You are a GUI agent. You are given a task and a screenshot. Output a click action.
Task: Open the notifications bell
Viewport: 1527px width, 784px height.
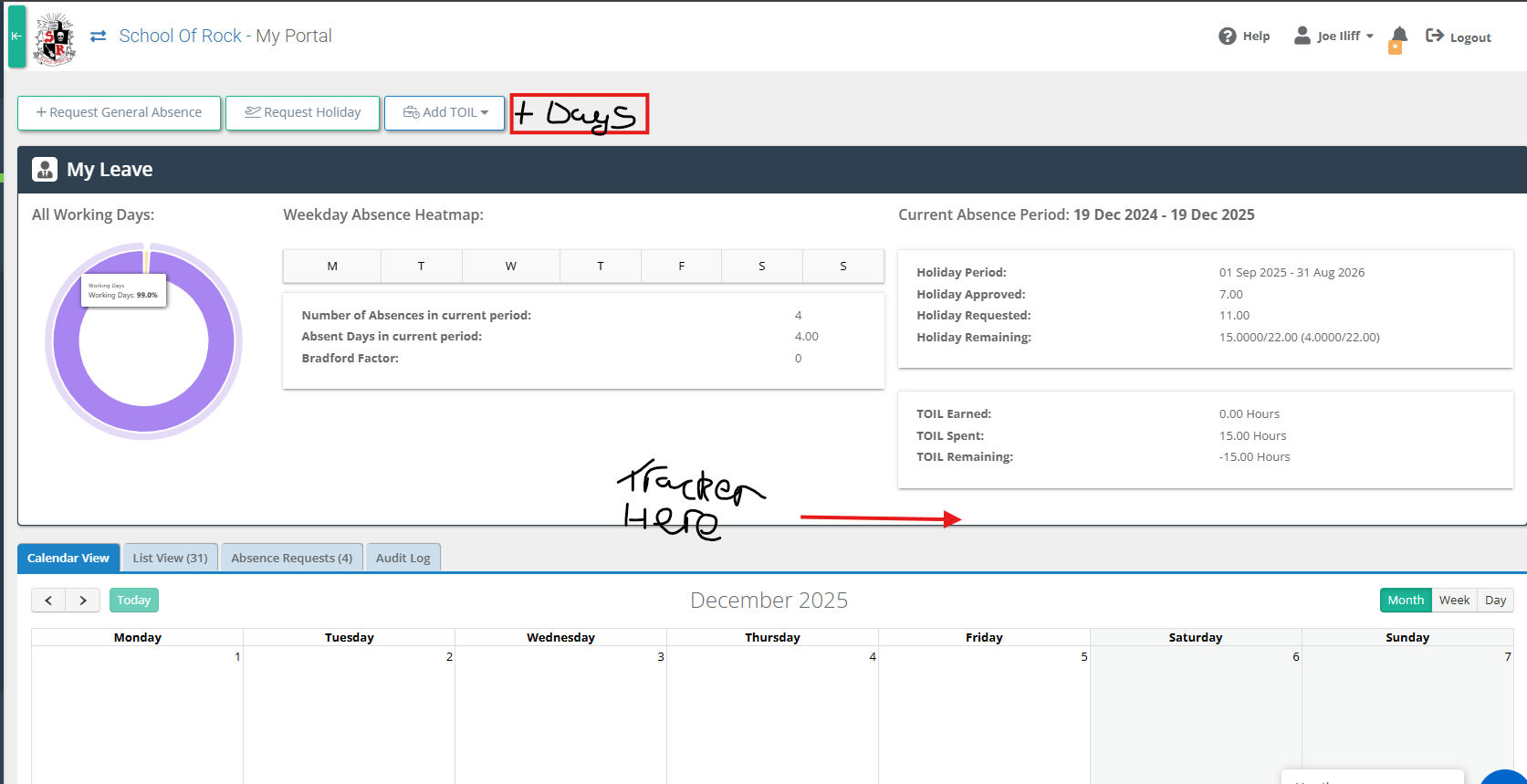[1398, 37]
